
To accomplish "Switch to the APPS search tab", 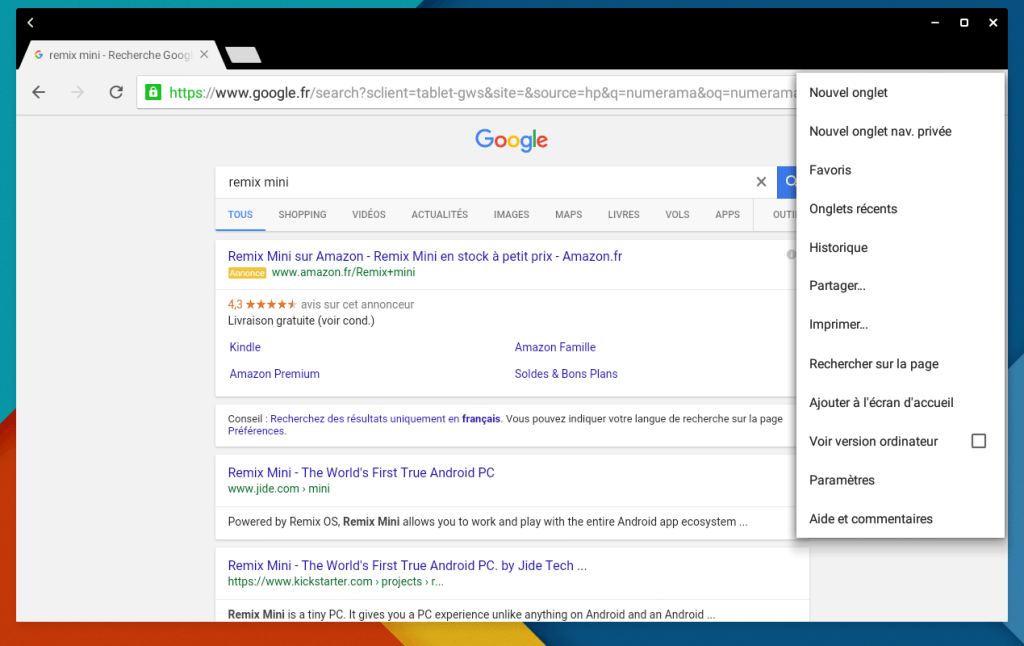I will [x=728, y=214].
